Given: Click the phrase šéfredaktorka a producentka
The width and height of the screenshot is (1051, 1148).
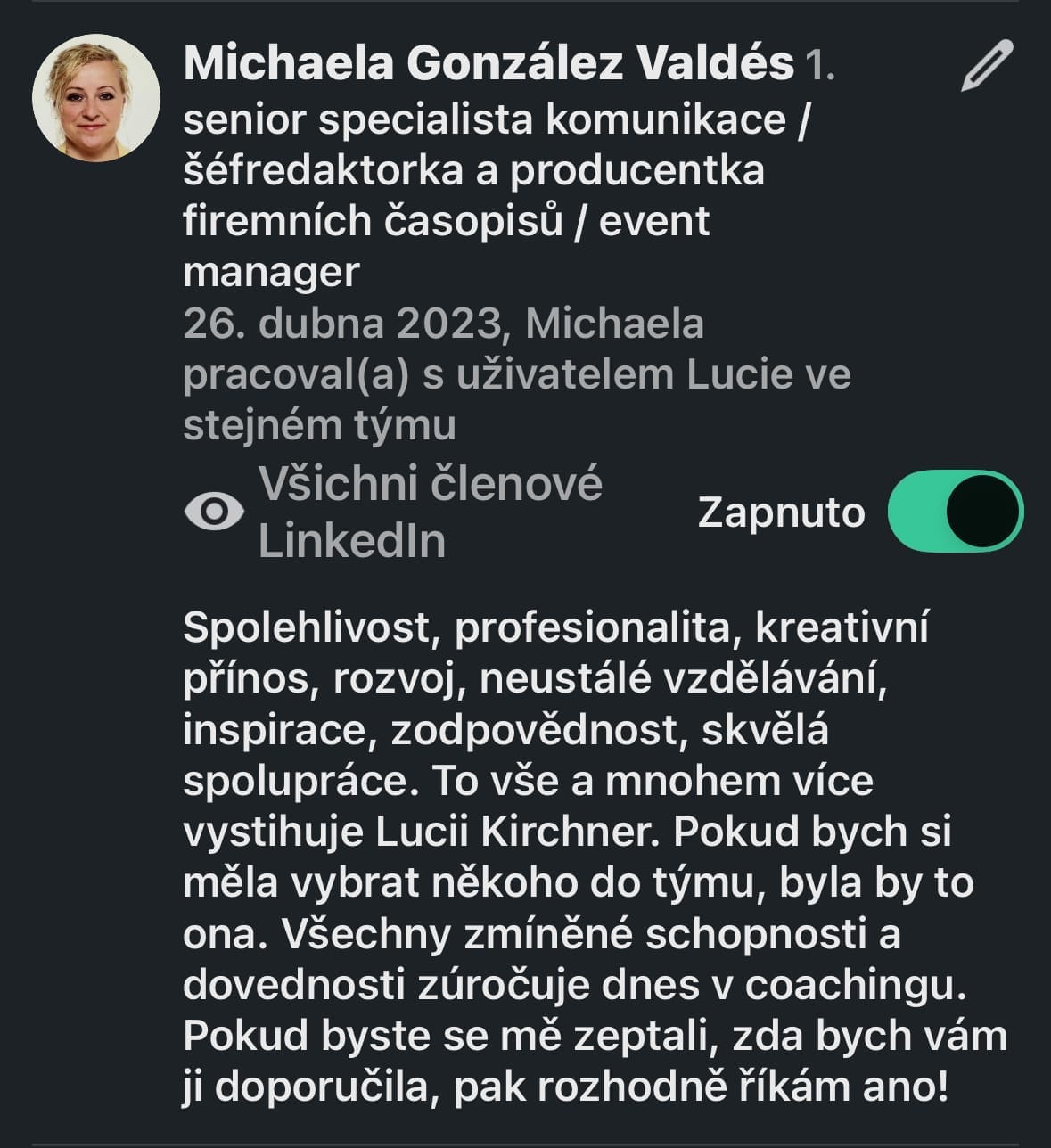Looking at the screenshot, I should 473,170.
